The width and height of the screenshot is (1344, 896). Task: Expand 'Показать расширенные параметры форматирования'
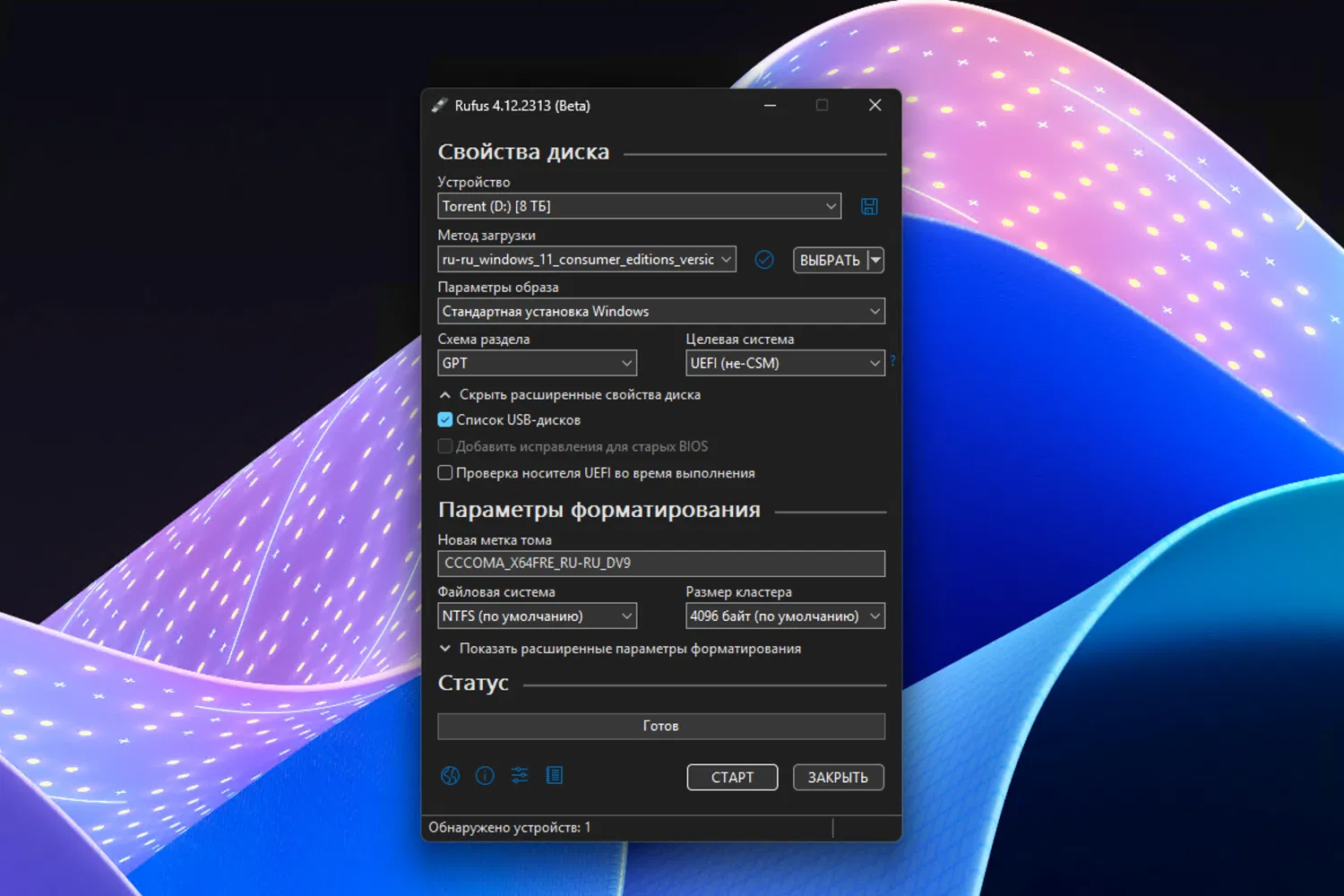(x=620, y=649)
